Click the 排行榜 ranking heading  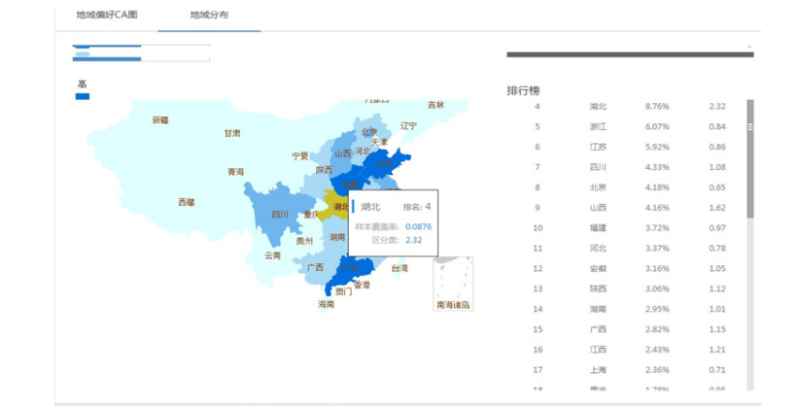(523, 91)
